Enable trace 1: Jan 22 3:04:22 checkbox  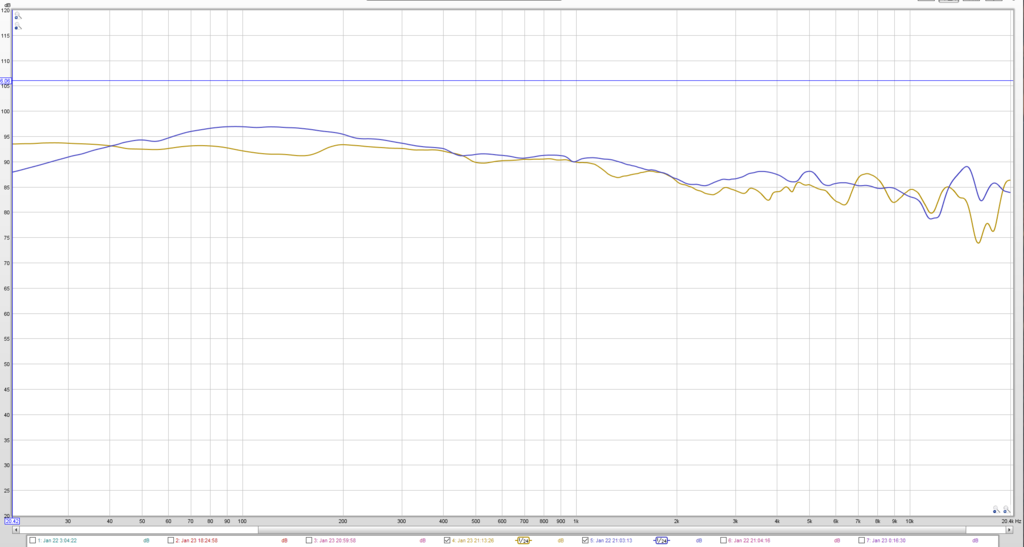(33, 540)
